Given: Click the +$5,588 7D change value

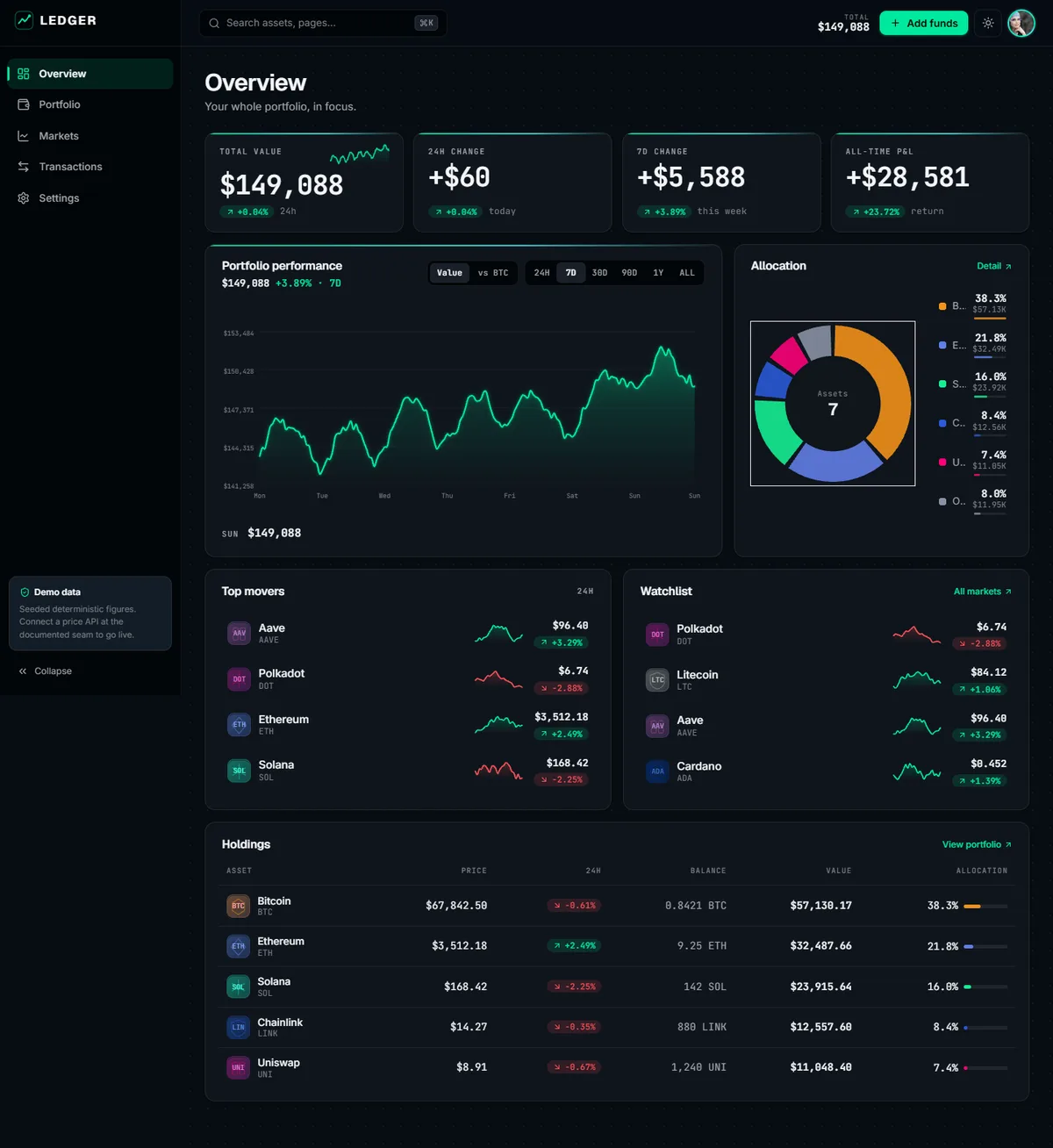Looking at the screenshot, I should [x=691, y=177].
